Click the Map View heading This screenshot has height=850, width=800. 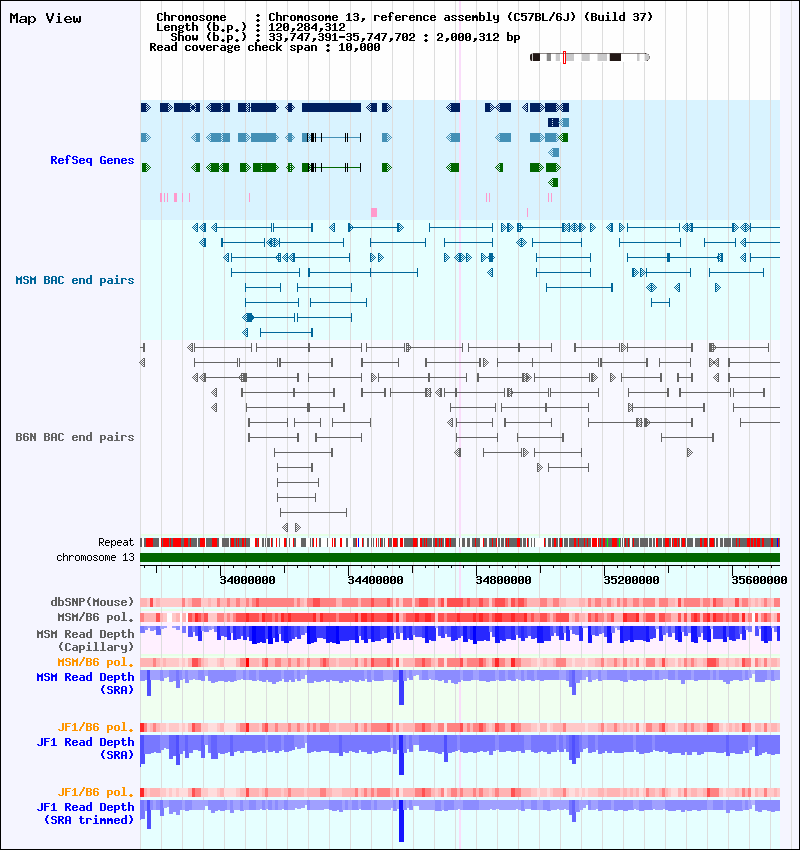(x=46, y=18)
